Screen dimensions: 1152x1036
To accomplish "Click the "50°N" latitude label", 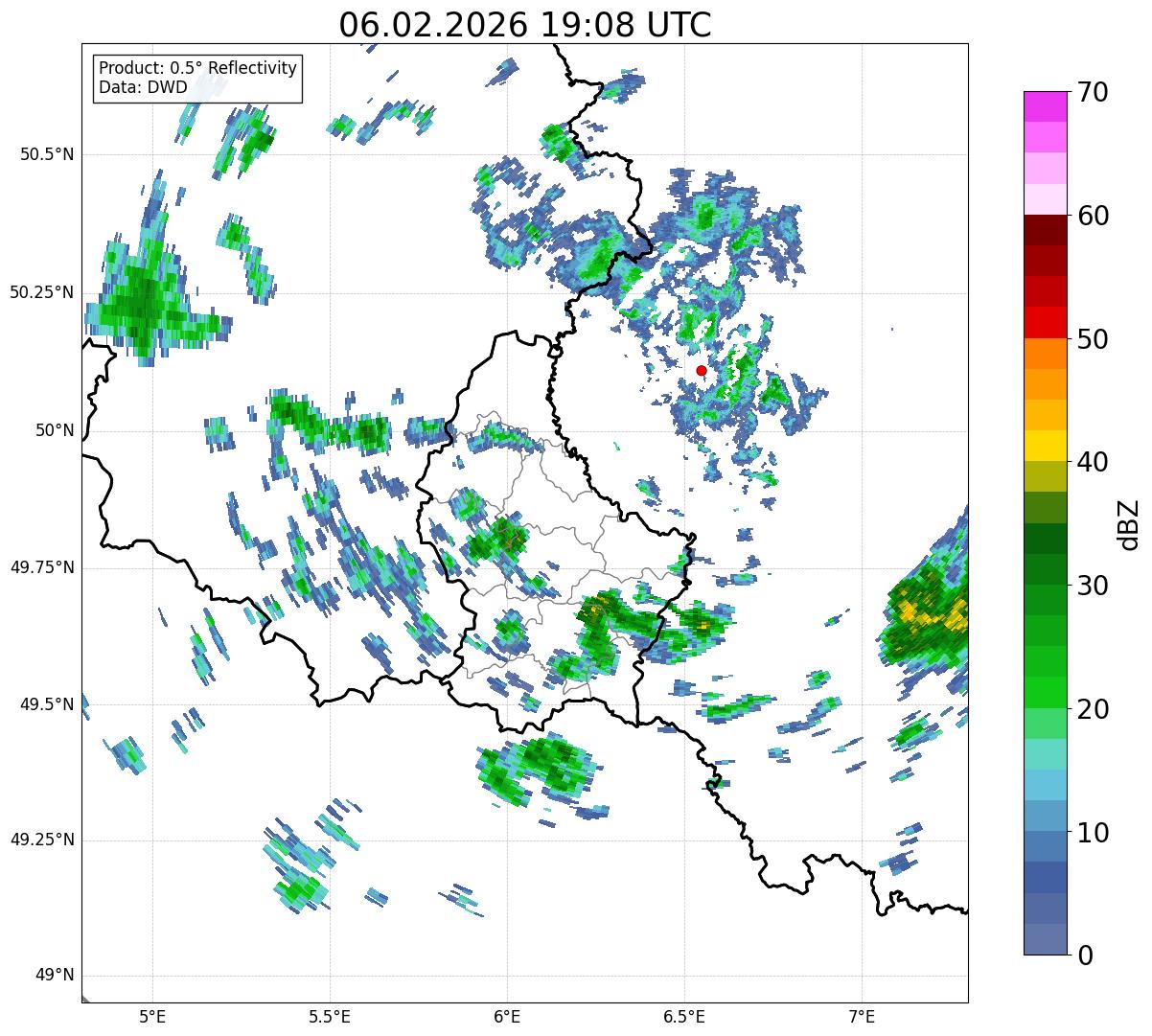I will coord(56,430).
